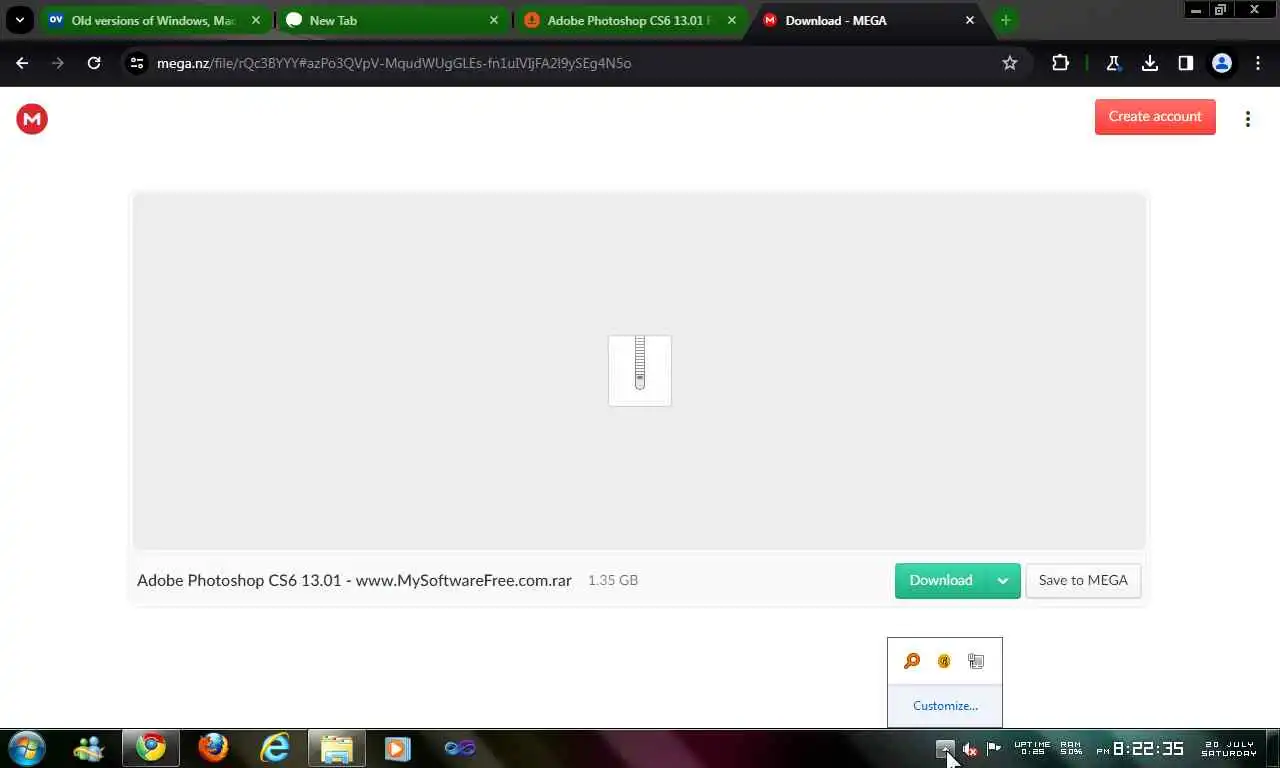The width and height of the screenshot is (1280, 768).
Task: Click the forward navigation arrow
Action: point(58,63)
